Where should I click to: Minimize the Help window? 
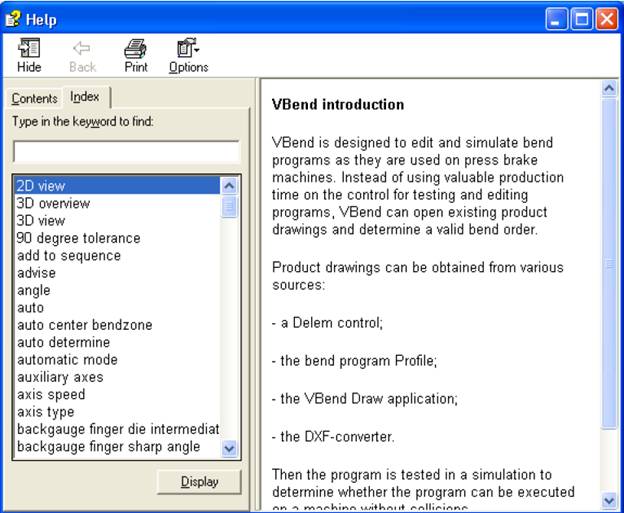click(x=557, y=19)
